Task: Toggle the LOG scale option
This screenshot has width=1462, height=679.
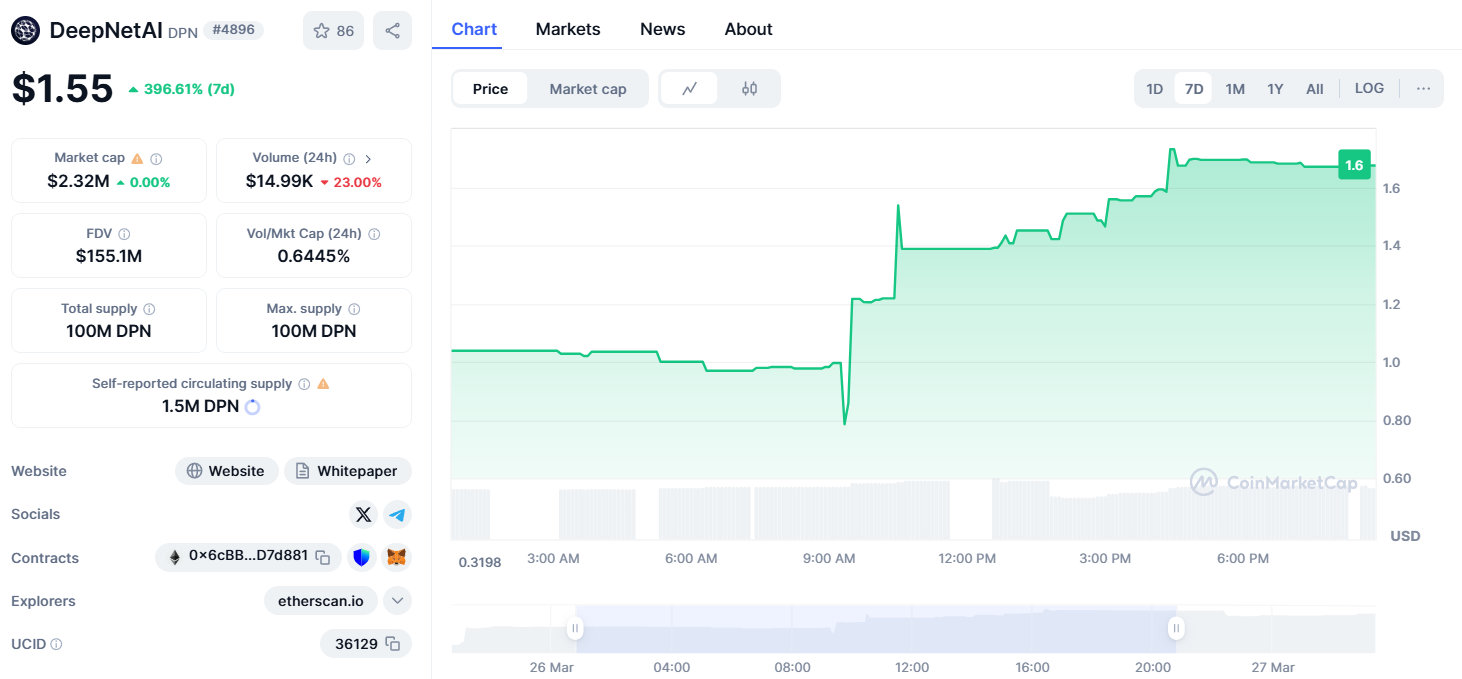Action: click(x=1369, y=89)
